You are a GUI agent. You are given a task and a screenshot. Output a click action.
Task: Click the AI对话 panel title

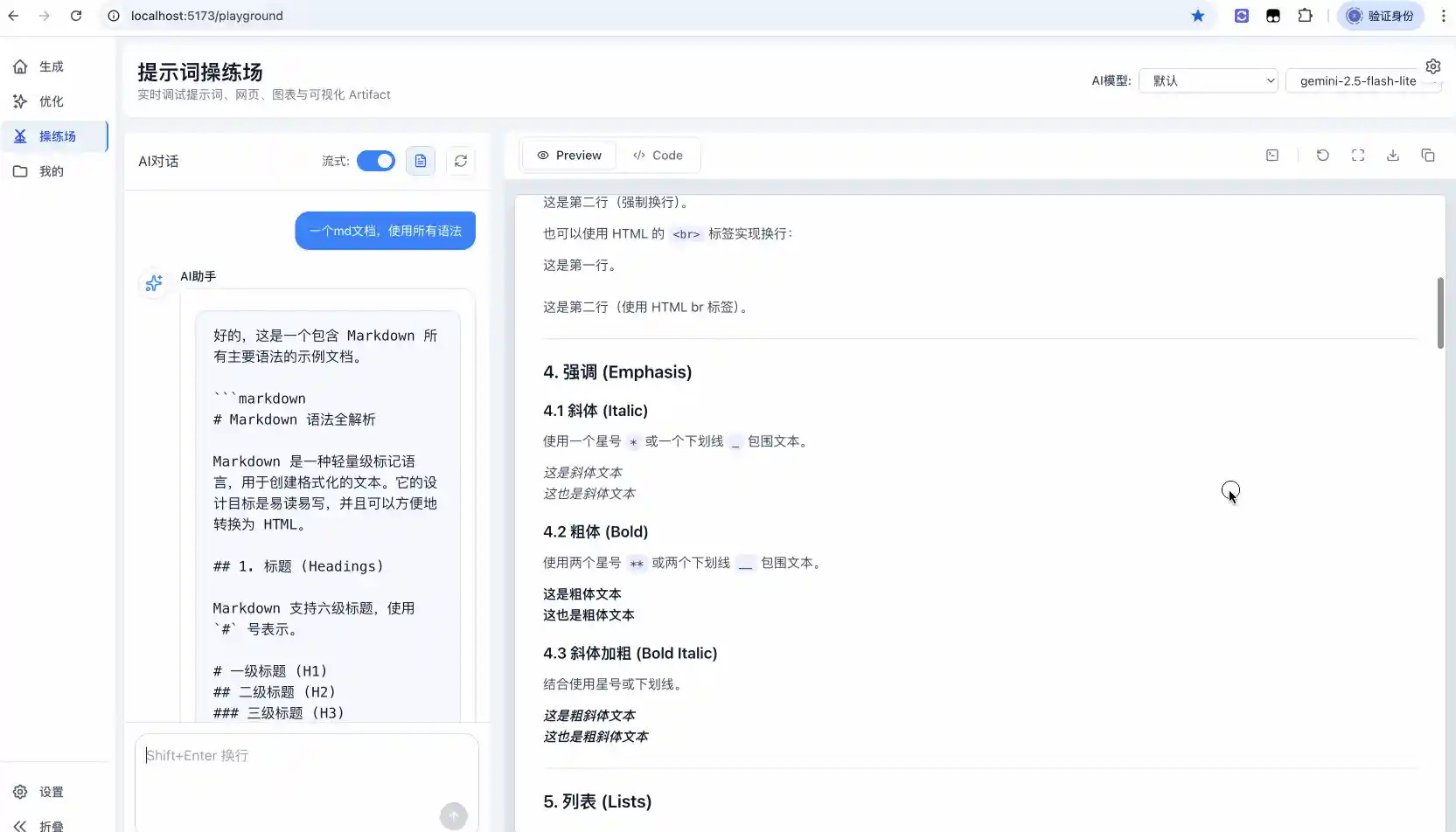pyautogui.click(x=158, y=162)
